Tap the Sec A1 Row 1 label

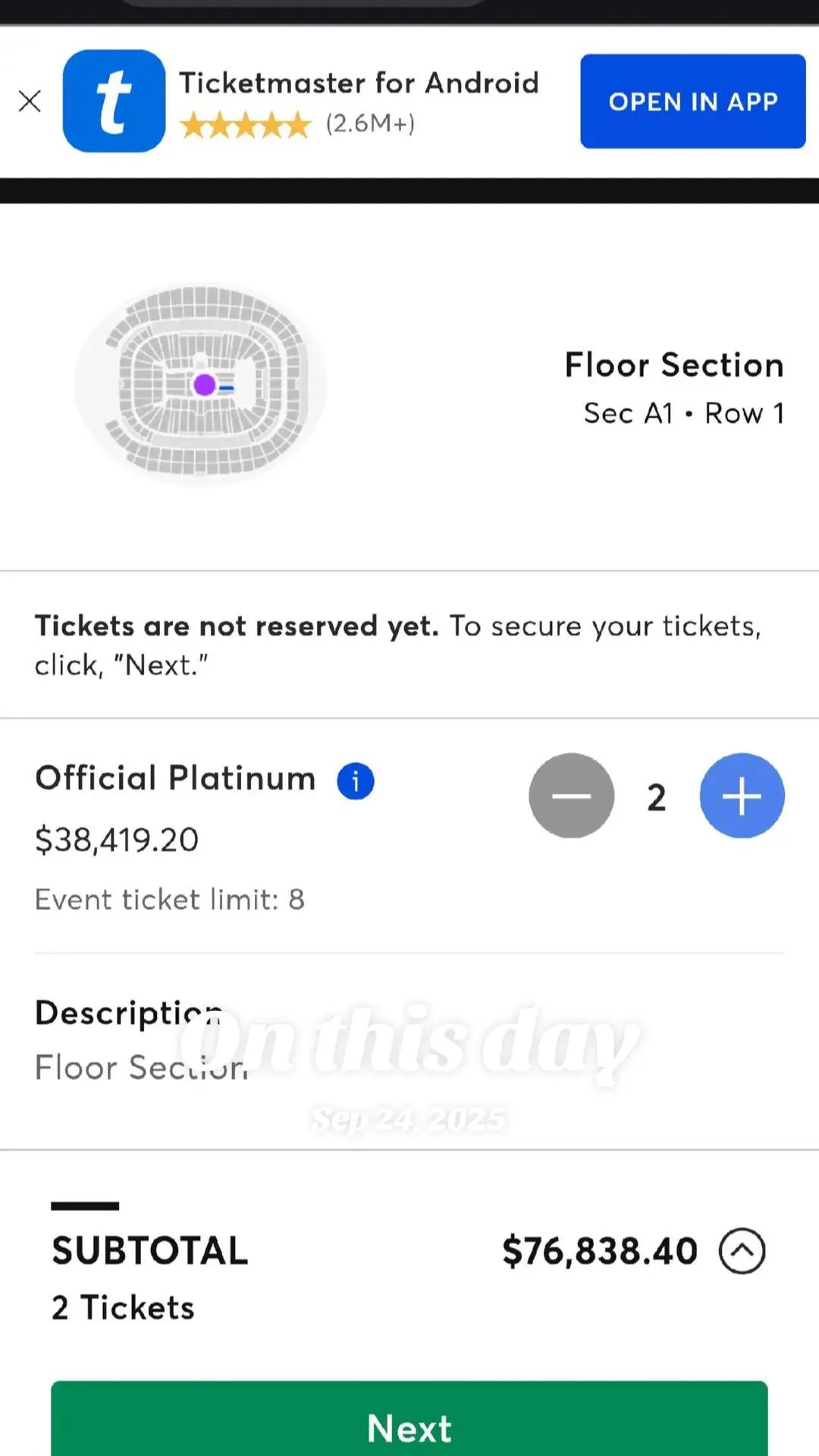(x=684, y=413)
